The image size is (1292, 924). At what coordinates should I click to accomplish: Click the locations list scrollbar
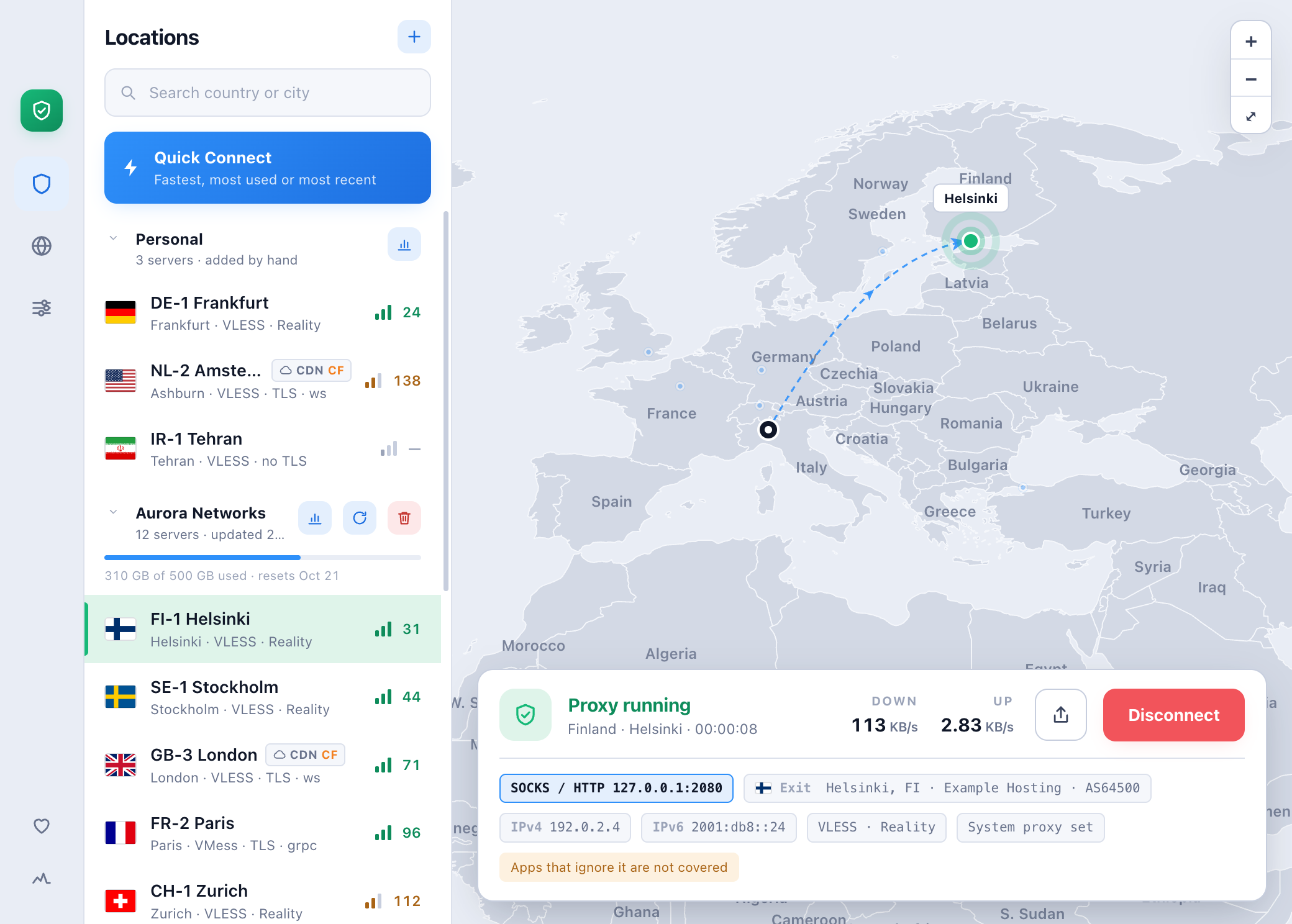446,401
